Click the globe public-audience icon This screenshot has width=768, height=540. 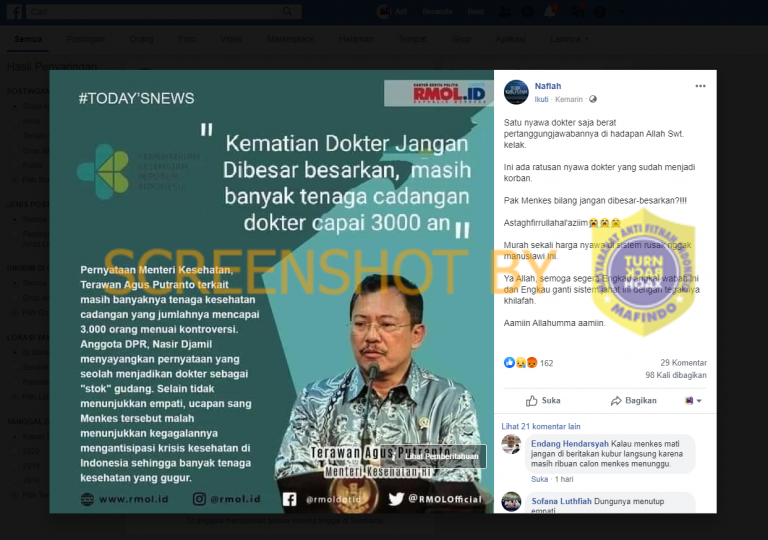coord(593,99)
